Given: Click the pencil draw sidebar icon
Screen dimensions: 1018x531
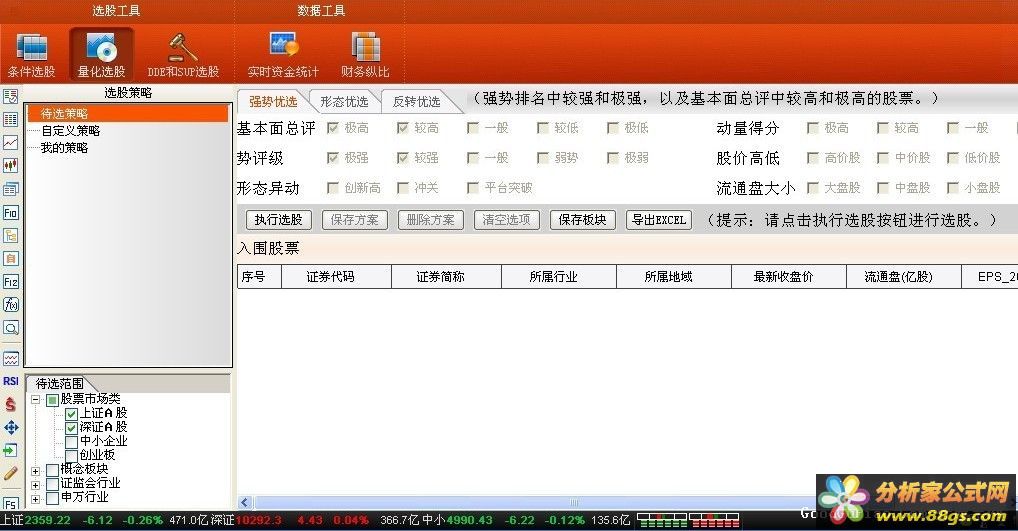Looking at the screenshot, I should coord(10,474).
